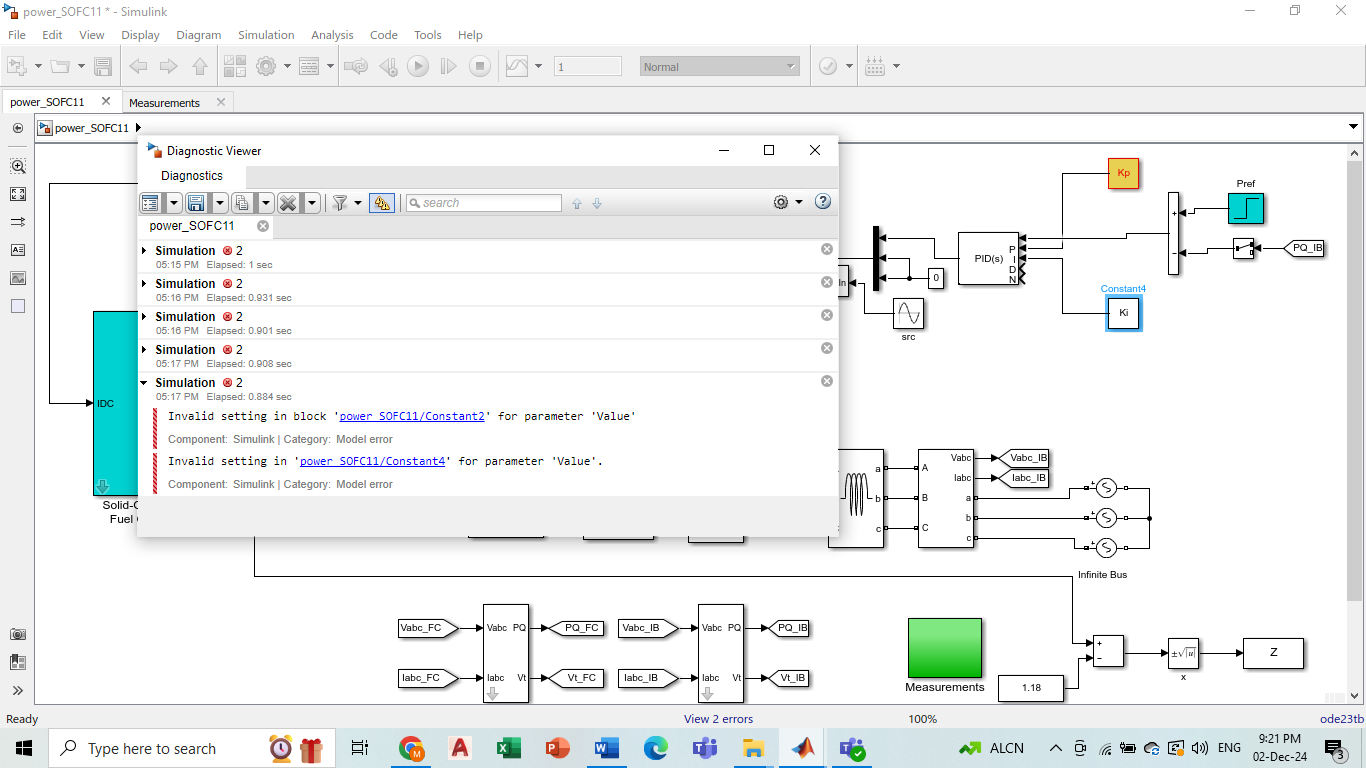Open Model Configuration Parameters gear icon
1366x768 pixels.
pyautogui.click(x=266, y=66)
